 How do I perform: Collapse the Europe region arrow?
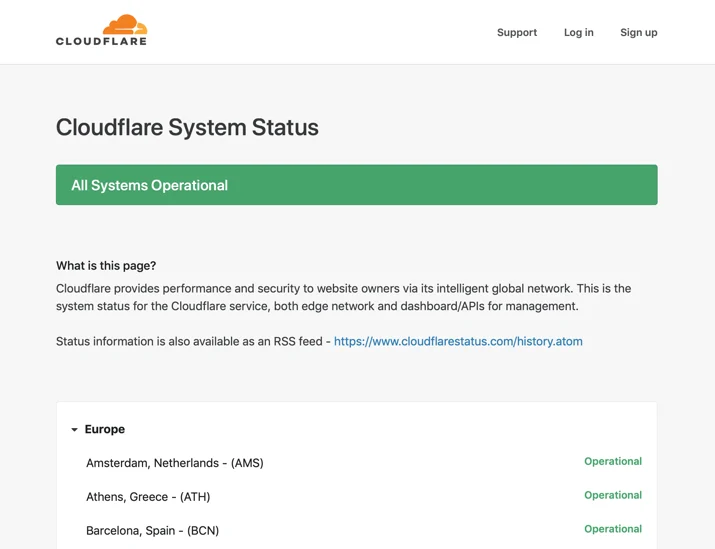74,429
